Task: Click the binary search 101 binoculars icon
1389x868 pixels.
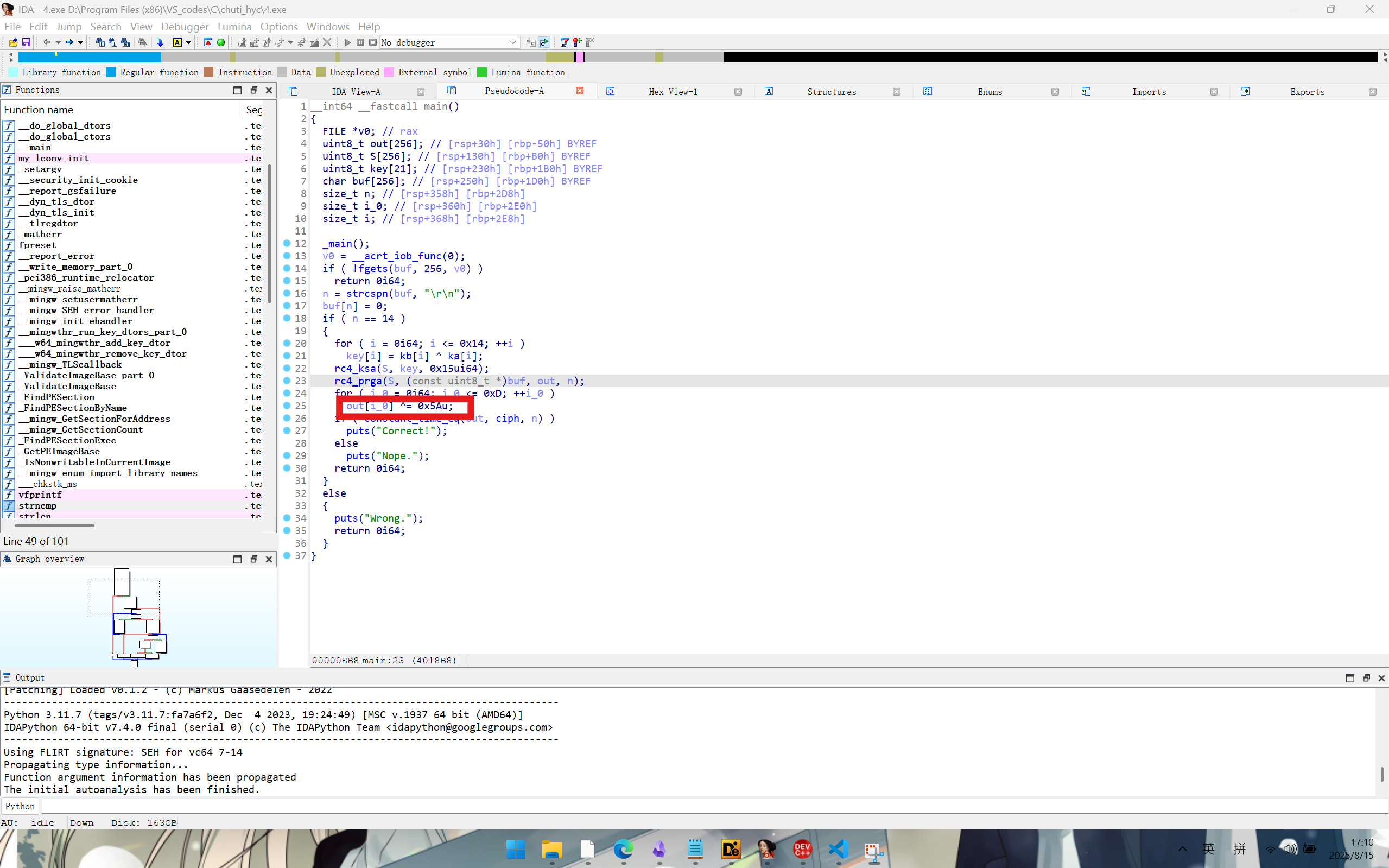Action: coord(125,42)
